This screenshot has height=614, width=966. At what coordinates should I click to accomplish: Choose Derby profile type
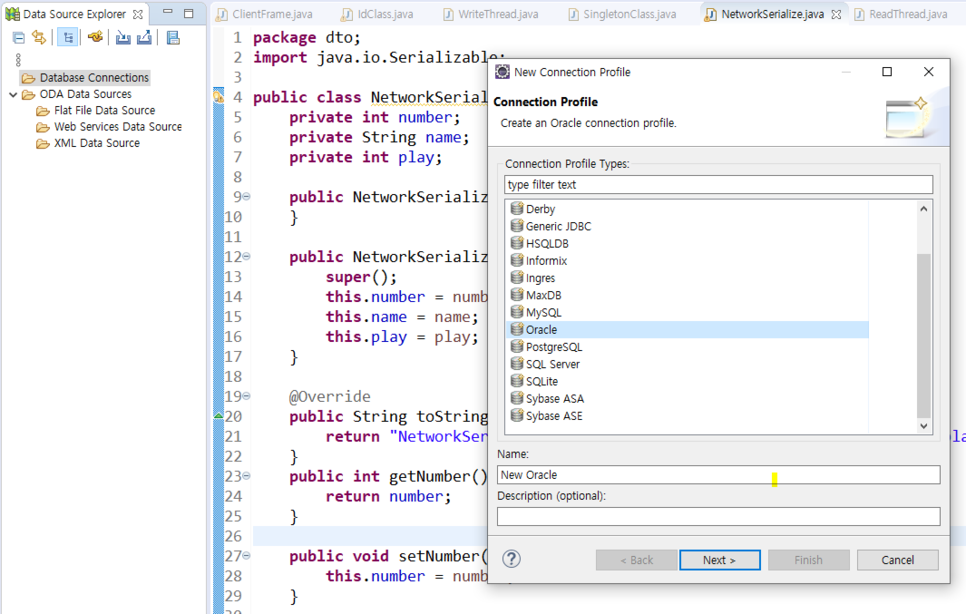(x=687, y=209)
